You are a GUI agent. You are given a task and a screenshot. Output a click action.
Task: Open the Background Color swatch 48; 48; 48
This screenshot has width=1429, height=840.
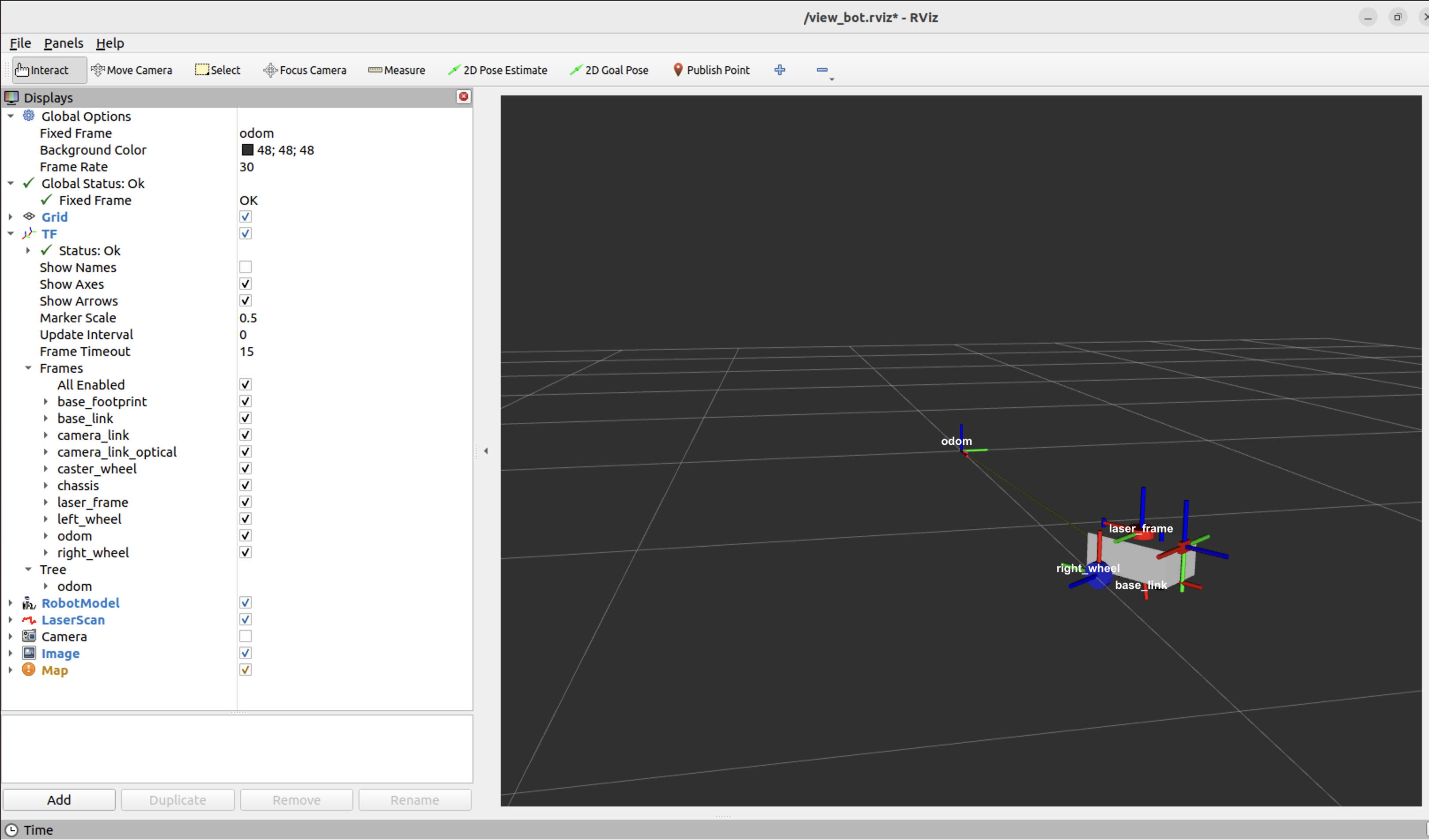[x=248, y=150]
